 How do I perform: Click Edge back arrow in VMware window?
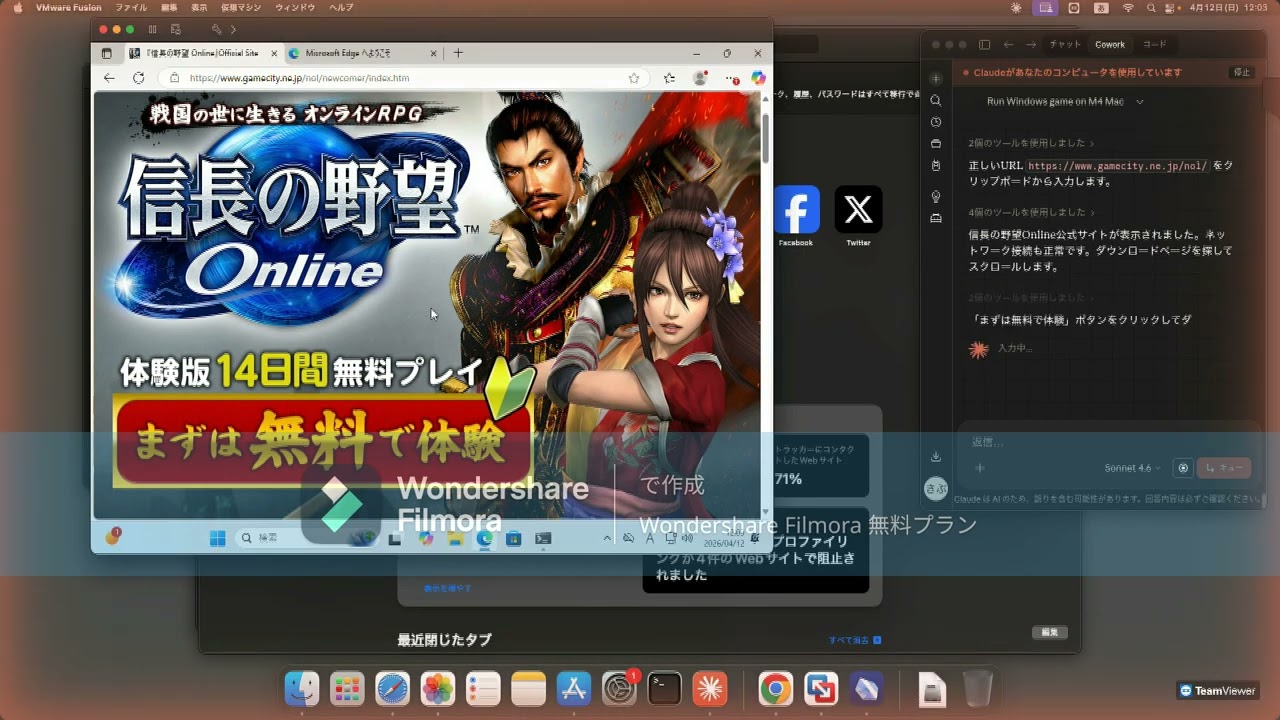pyautogui.click(x=109, y=78)
